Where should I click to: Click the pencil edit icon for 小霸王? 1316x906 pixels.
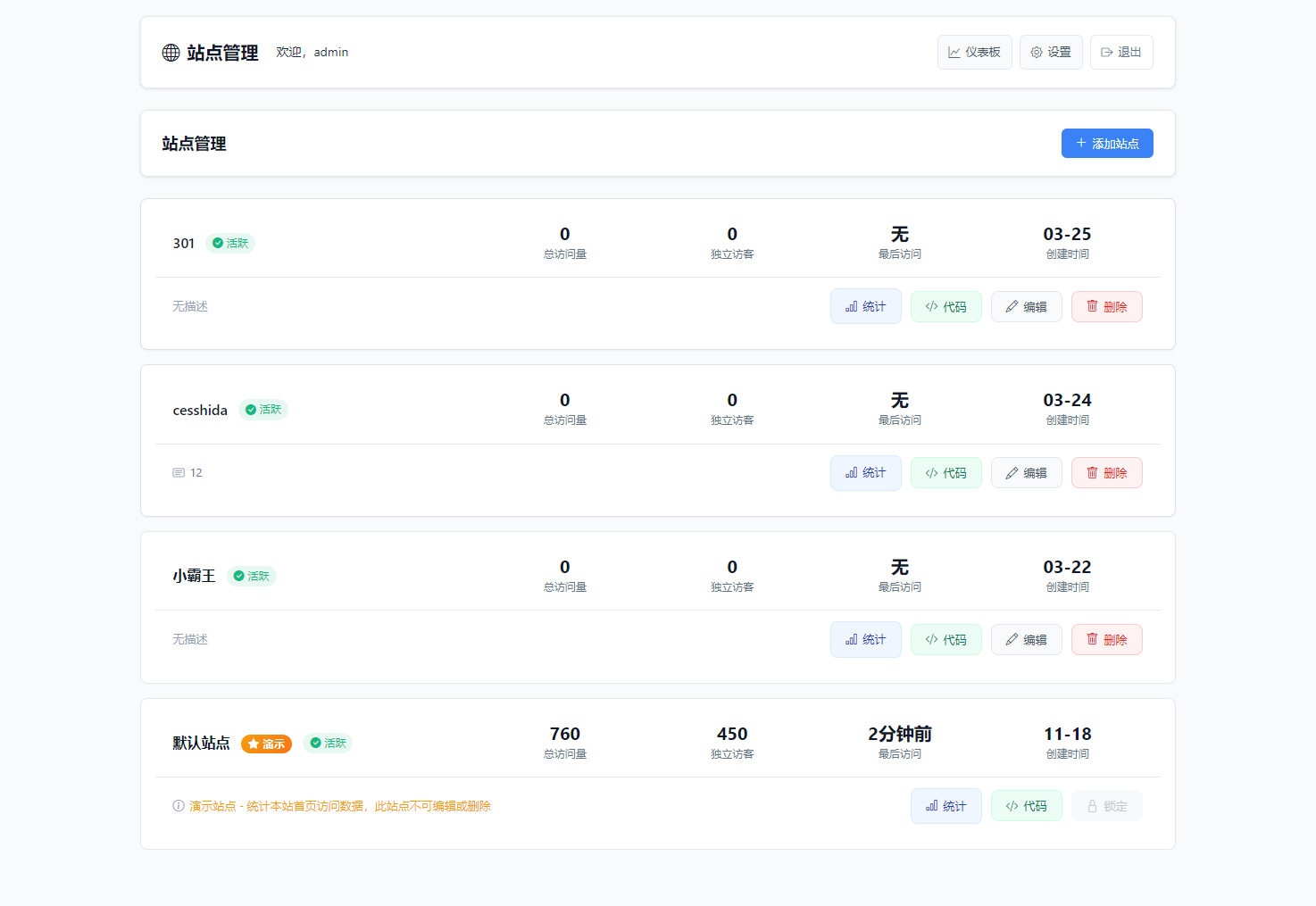(x=1012, y=639)
